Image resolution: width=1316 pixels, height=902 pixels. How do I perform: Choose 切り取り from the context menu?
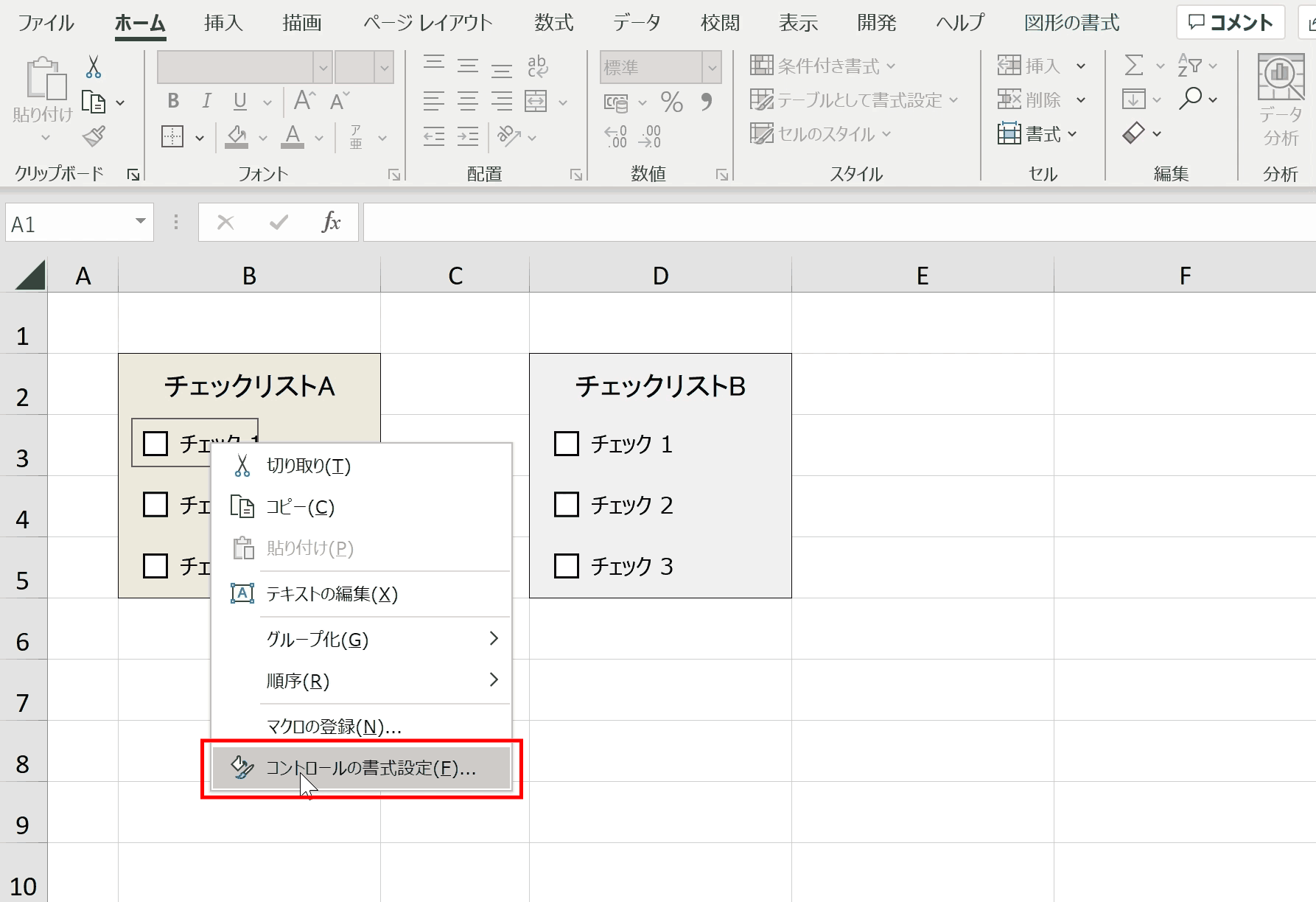pyautogui.click(x=361, y=466)
